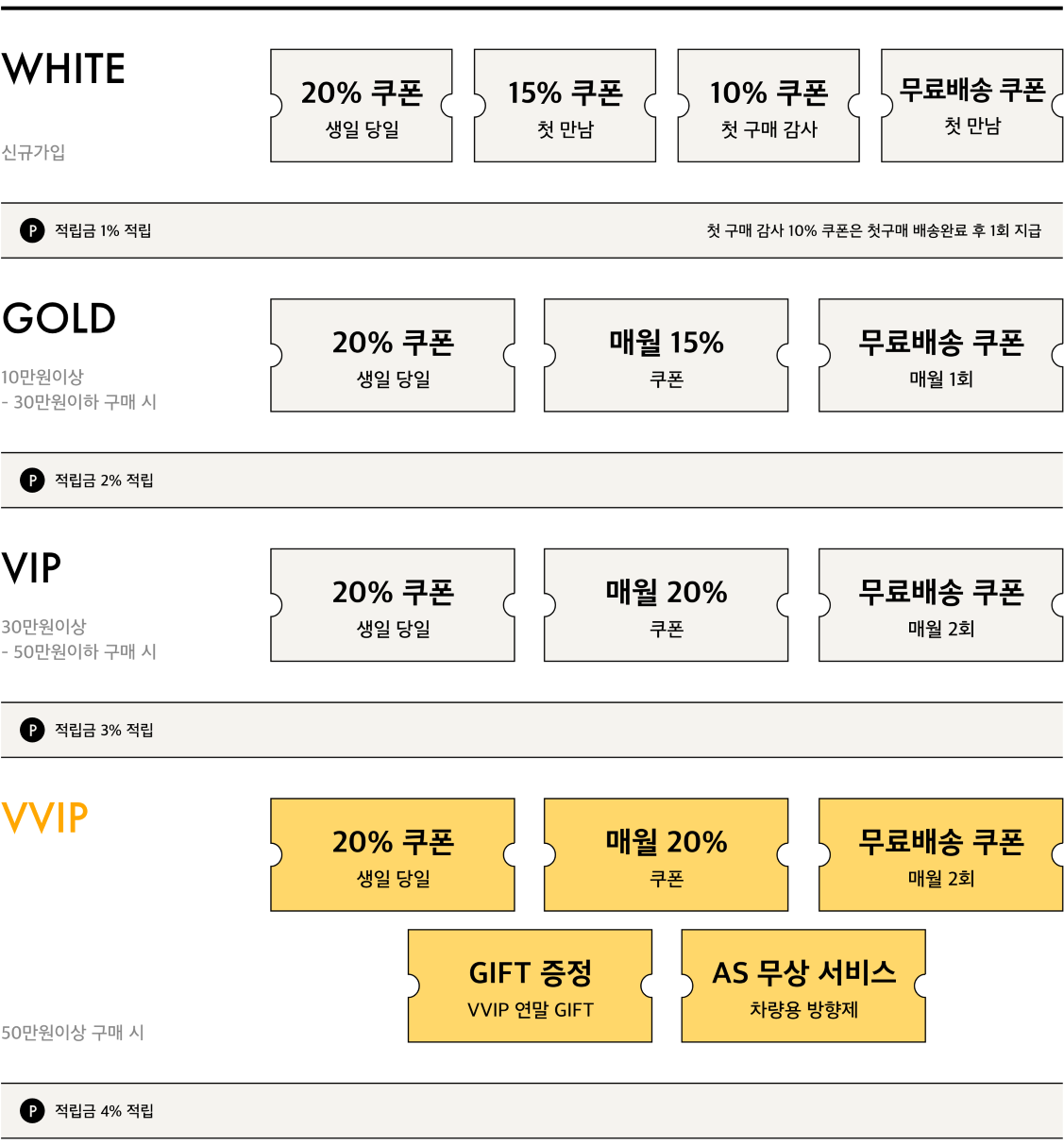Click the P point icon beside 적립금 3% 적립
This screenshot has width=1064, height=1146.
click(x=32, y=730)
